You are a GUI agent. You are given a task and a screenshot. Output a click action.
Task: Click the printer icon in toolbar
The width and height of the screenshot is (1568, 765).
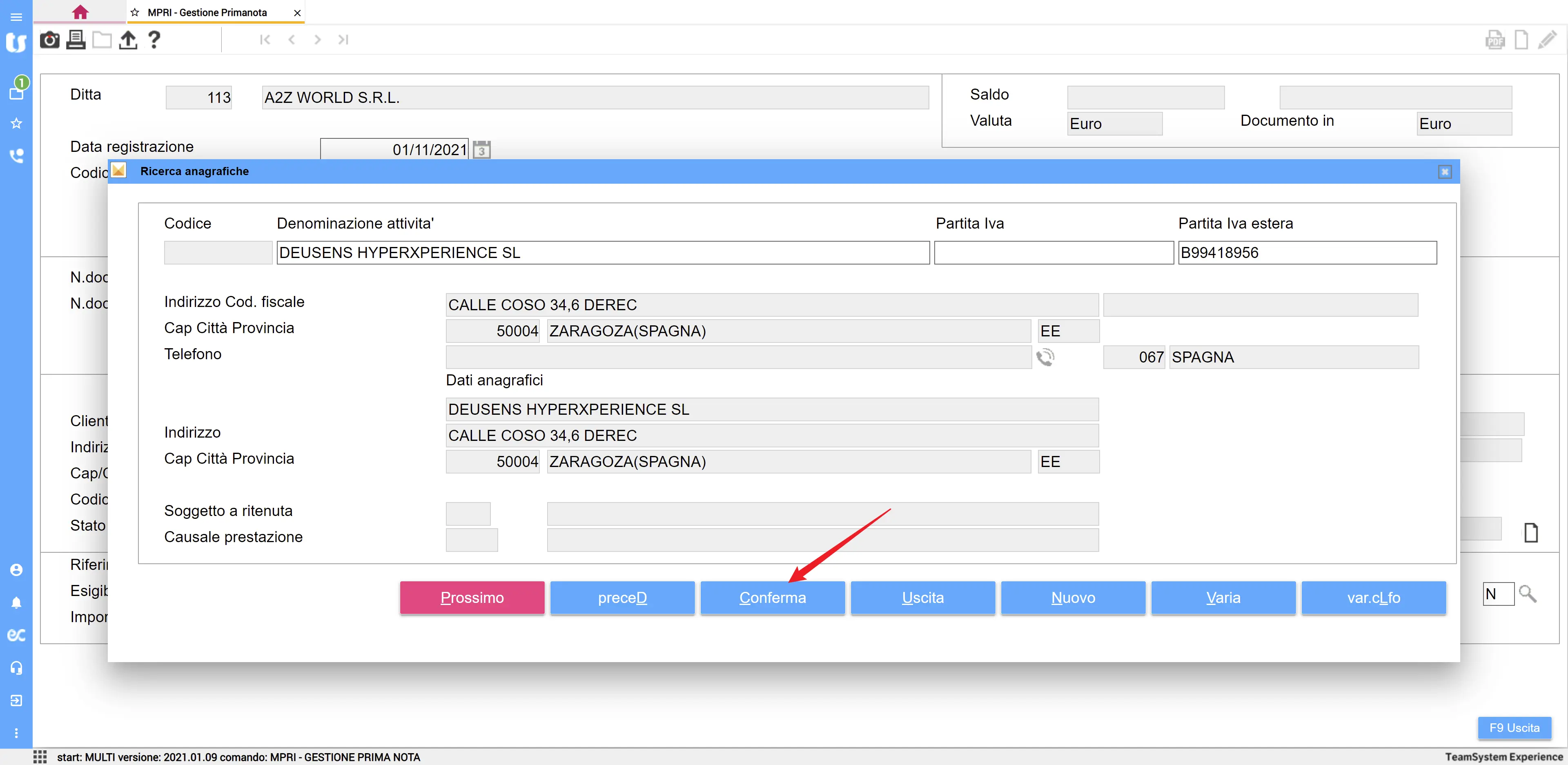pyautogui.click(x=76, y=40)
